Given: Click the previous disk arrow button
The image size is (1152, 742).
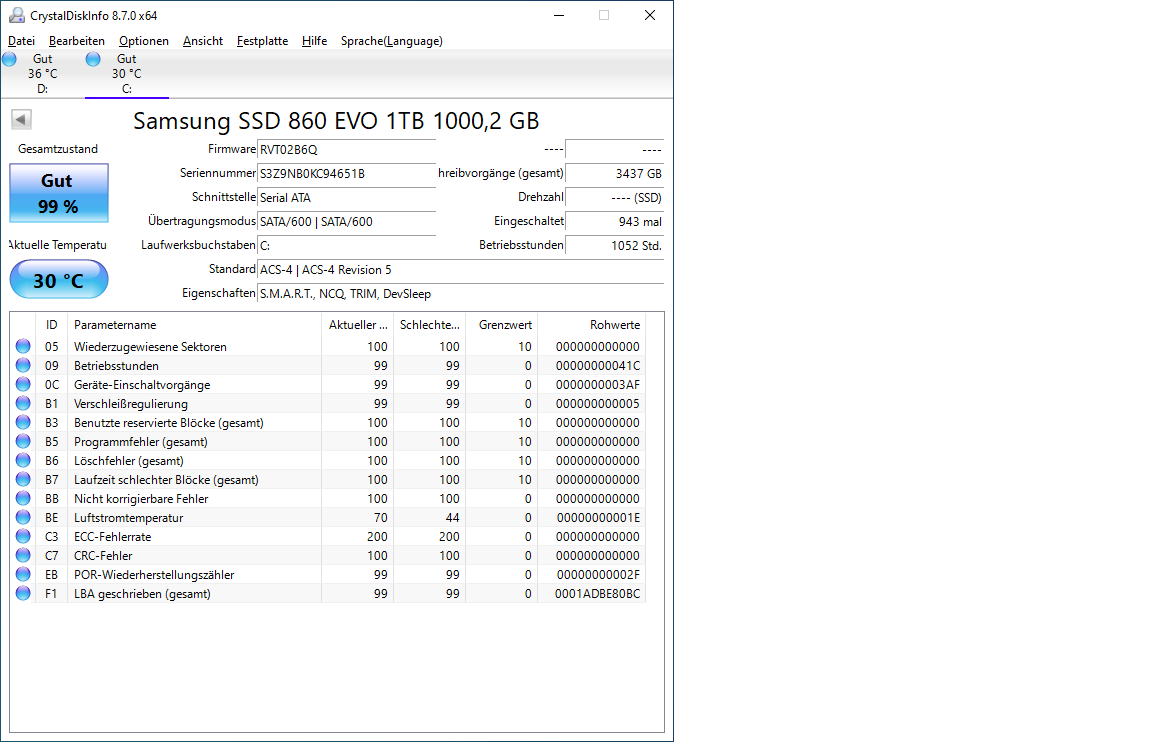Looking at the screenshot, I should (x=21, y=119).
